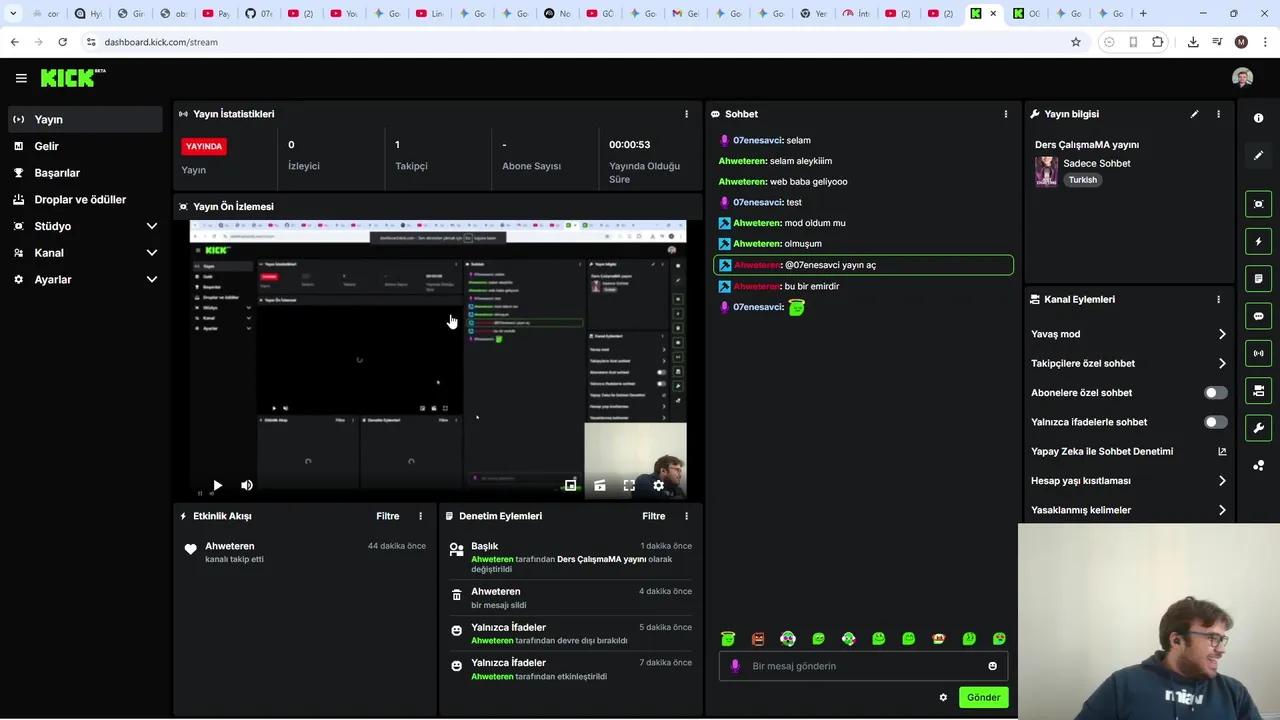1280x720 pixels.
Task: Toggle Abonelere özel sohbet switch
Action: pos(1215,393)
